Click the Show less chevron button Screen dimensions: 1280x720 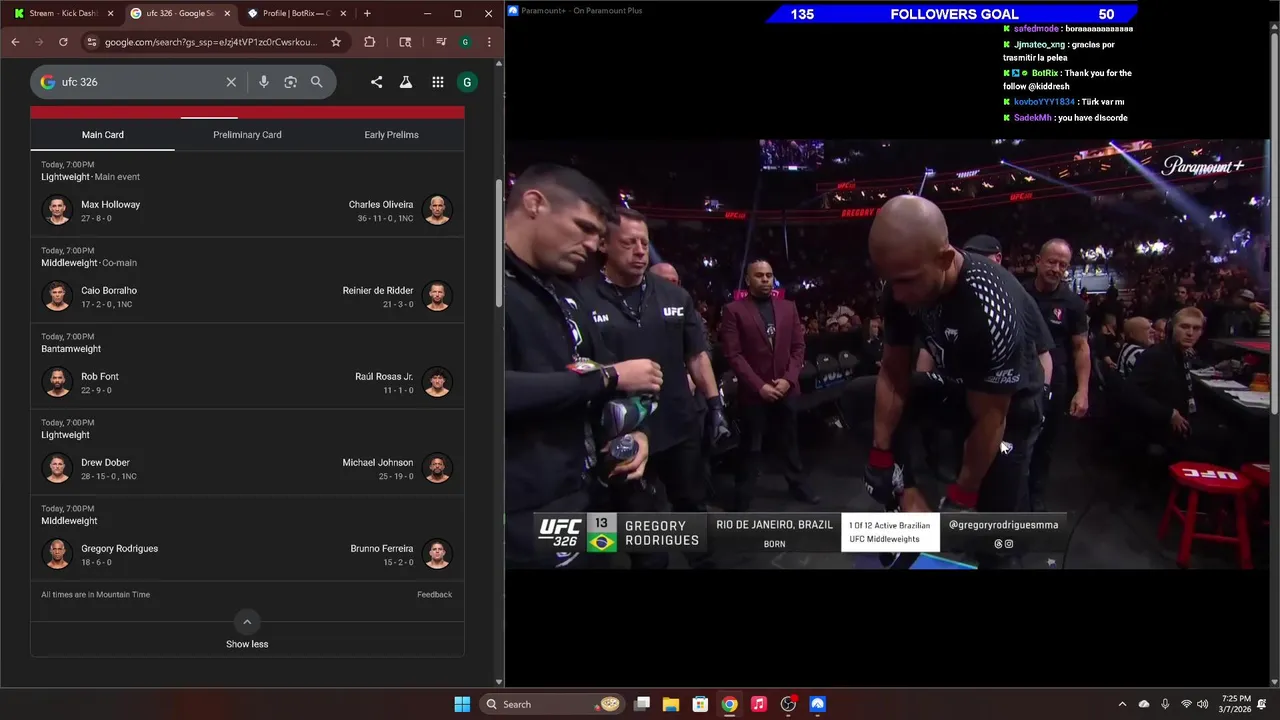tap(247, 621)
